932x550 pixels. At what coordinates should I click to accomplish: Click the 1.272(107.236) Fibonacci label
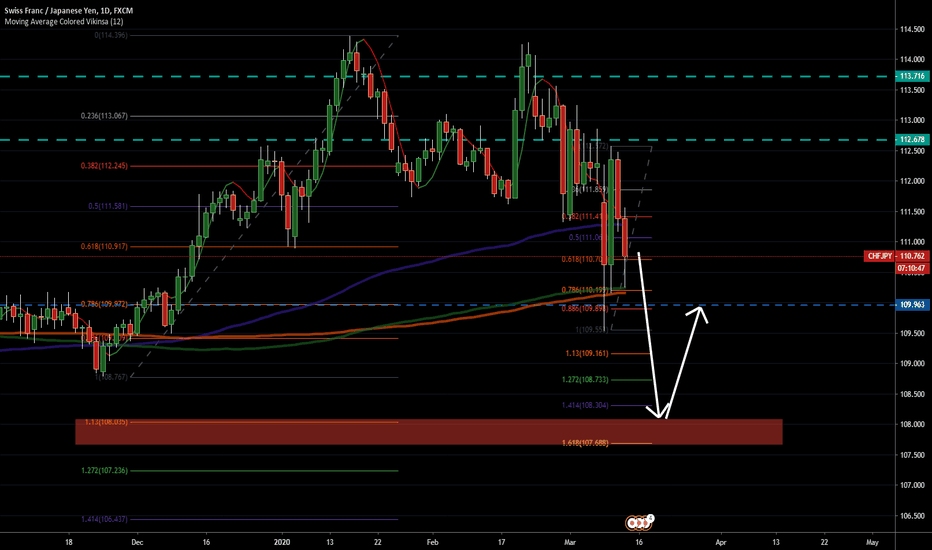(104, 470)
